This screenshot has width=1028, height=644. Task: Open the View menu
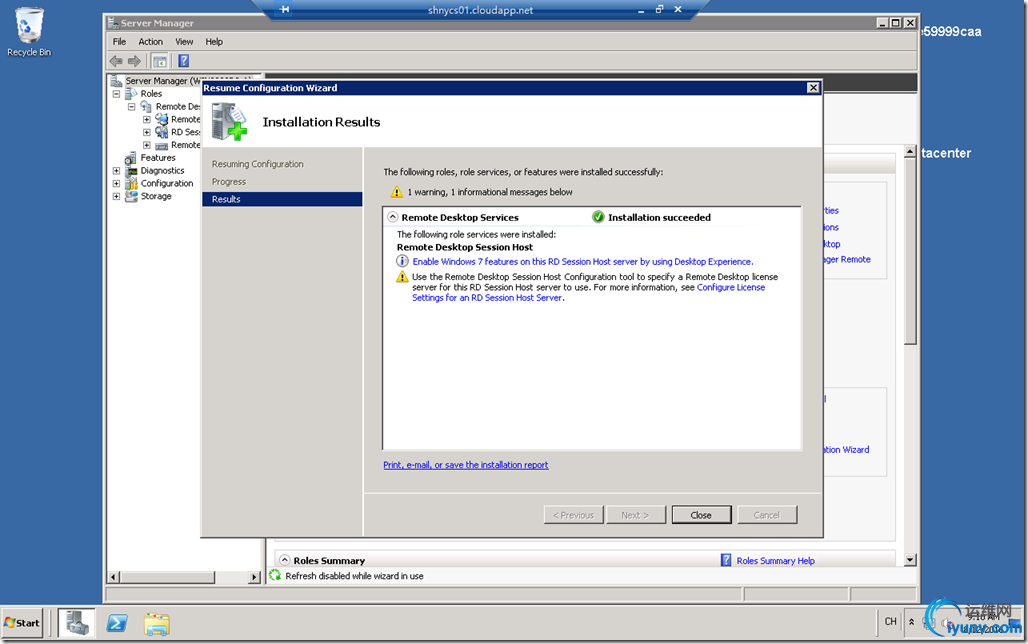coord(184,41)
